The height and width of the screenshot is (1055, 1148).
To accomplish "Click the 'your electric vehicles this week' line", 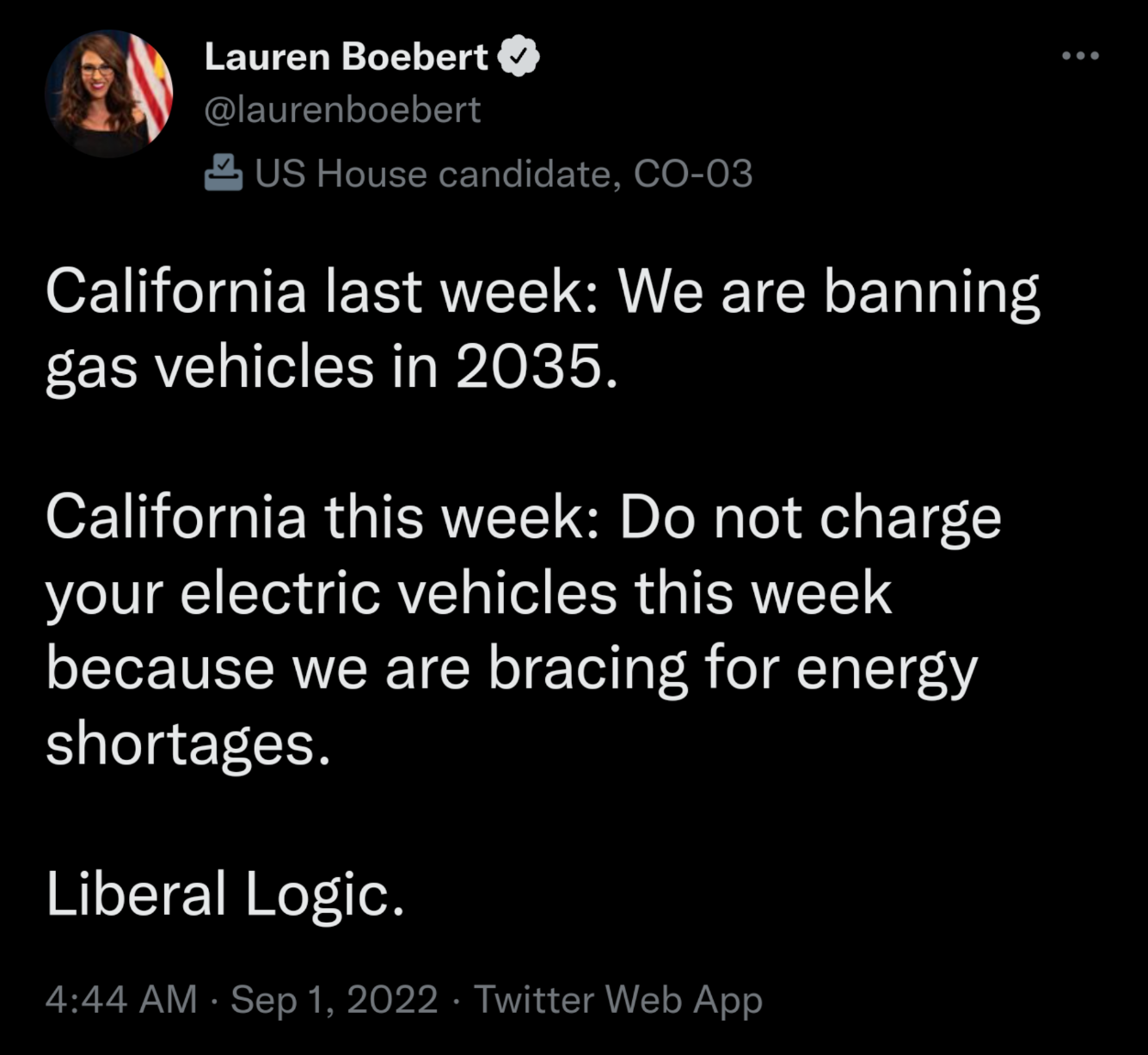I will point(469,593).
